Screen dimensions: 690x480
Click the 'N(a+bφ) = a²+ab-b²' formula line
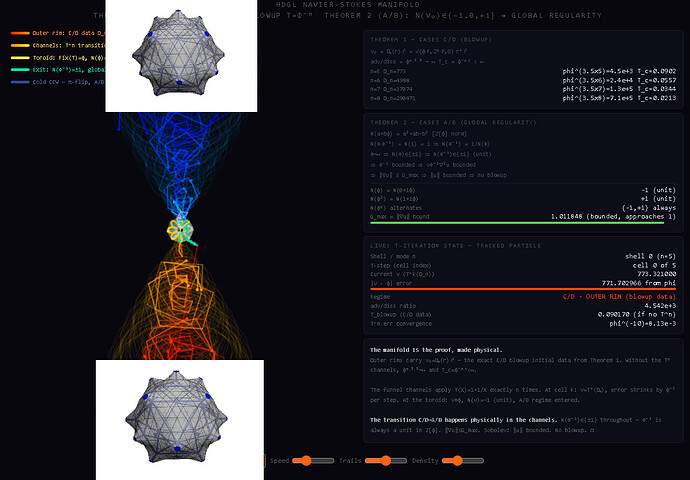click(x=418, y=134)
